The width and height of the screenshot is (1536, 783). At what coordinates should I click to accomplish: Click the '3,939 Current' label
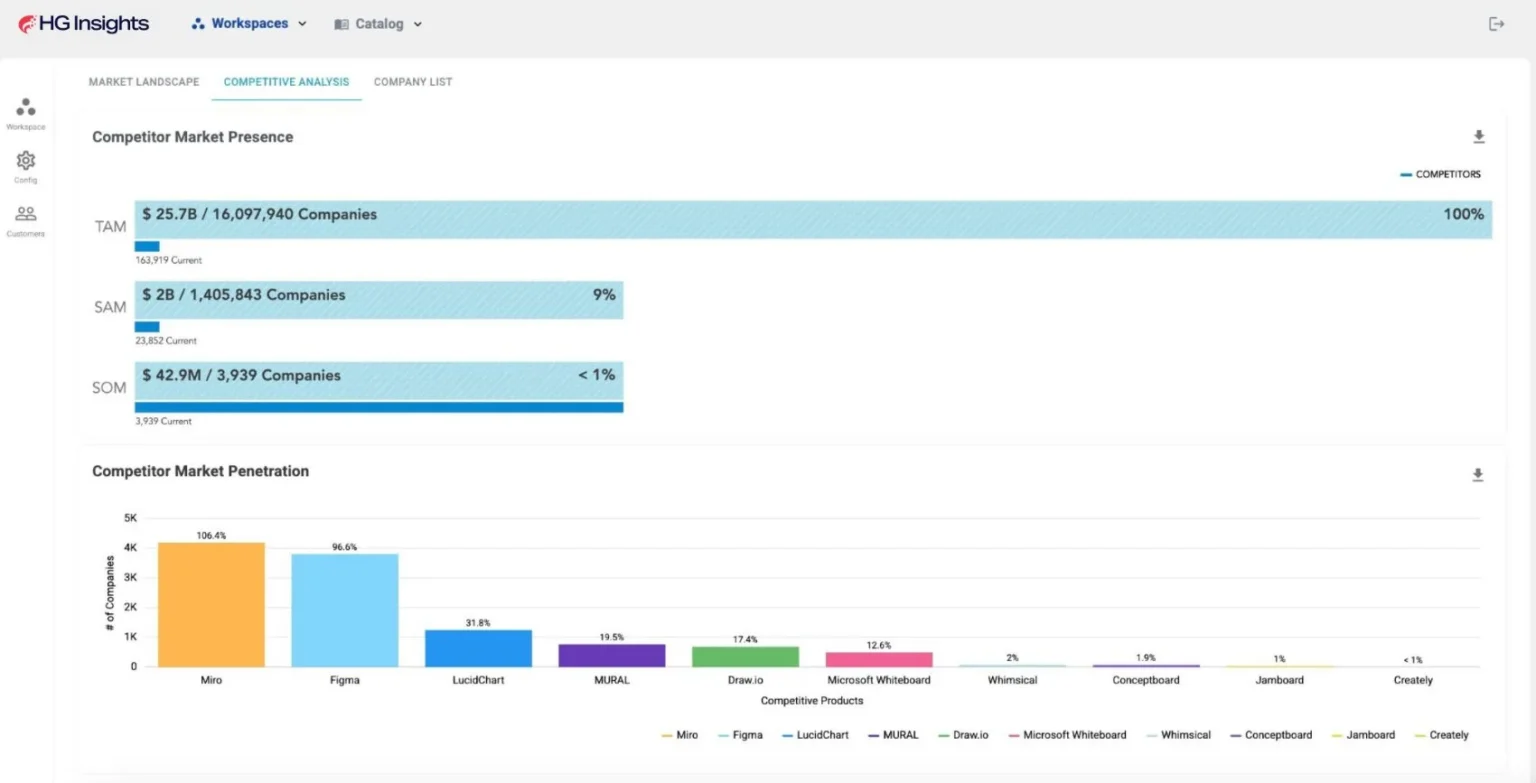164,422
